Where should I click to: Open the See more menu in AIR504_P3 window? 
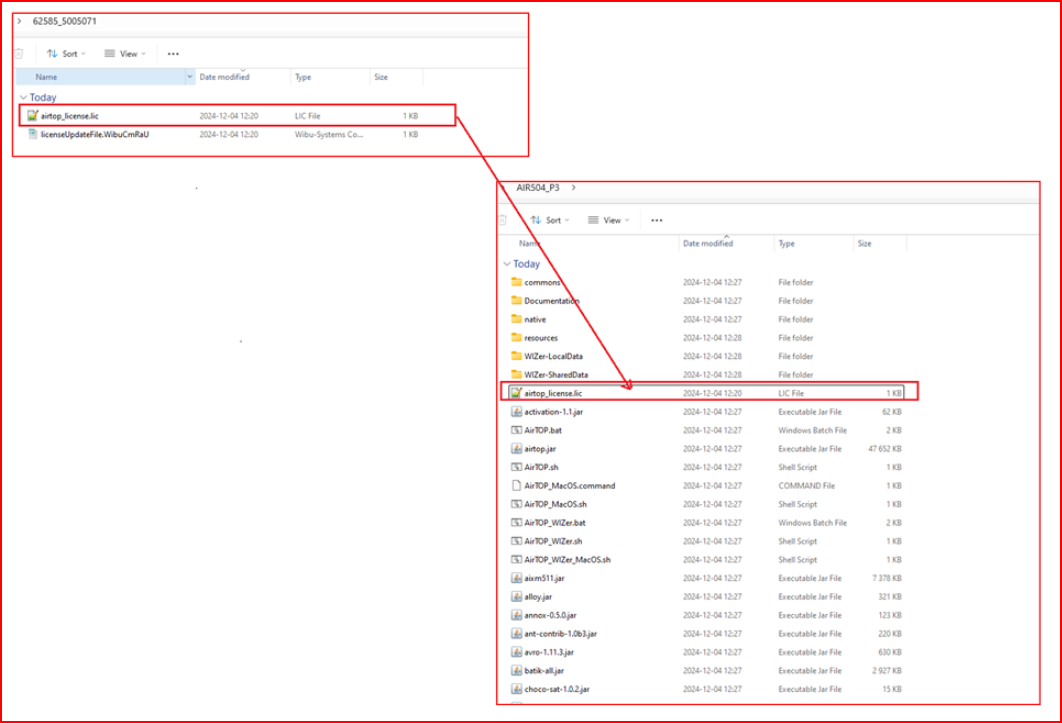(x=656, y=220)
